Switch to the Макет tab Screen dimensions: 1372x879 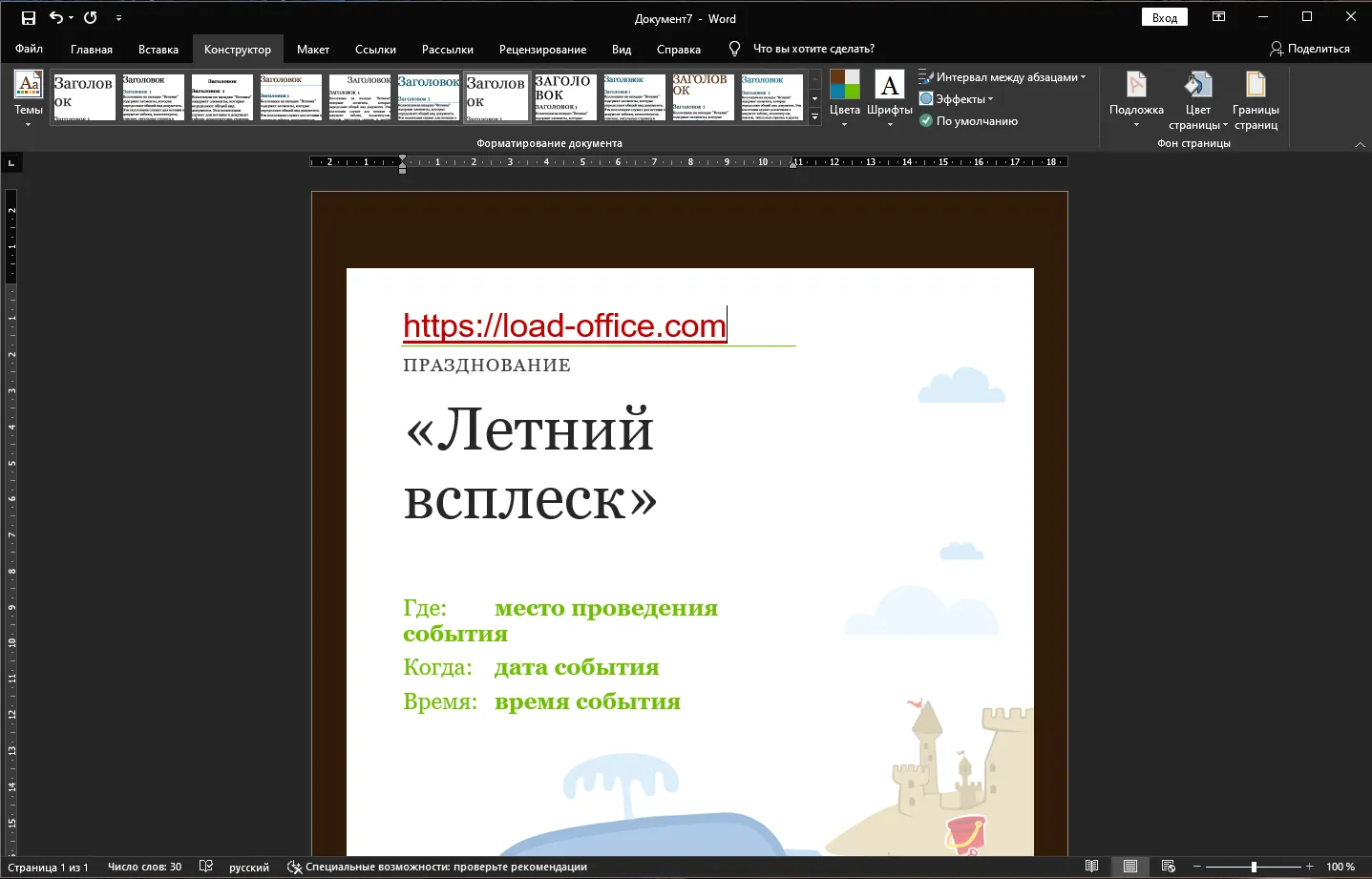click(313, 49)
